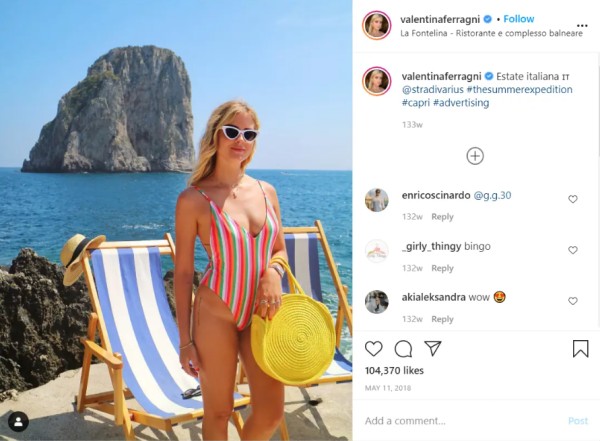
Task: Follow valentinaferragni
Action: point(518,19)
